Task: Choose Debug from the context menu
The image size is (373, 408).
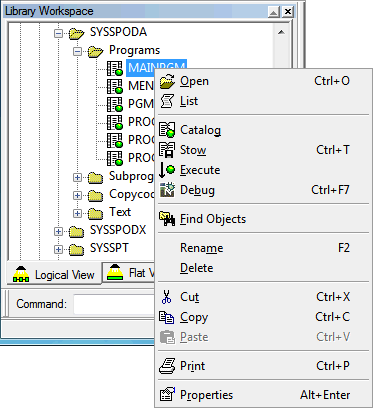Action: tap(263, 190)
